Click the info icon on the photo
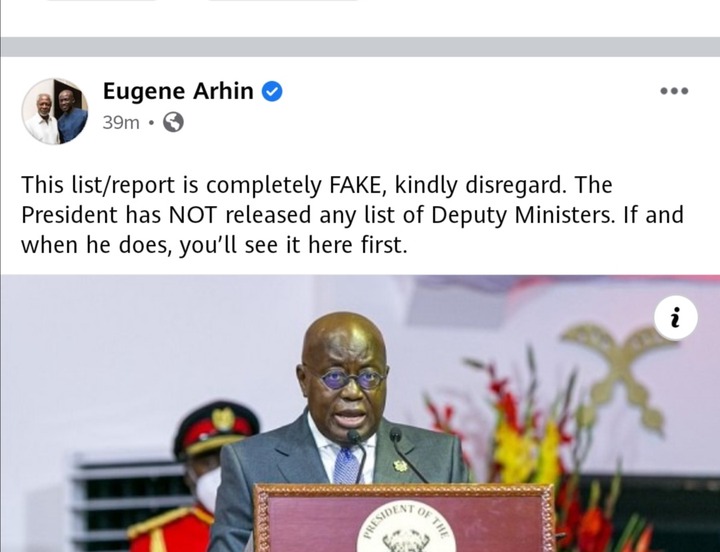This screenshot has height=552, width=720. point(675,318)
